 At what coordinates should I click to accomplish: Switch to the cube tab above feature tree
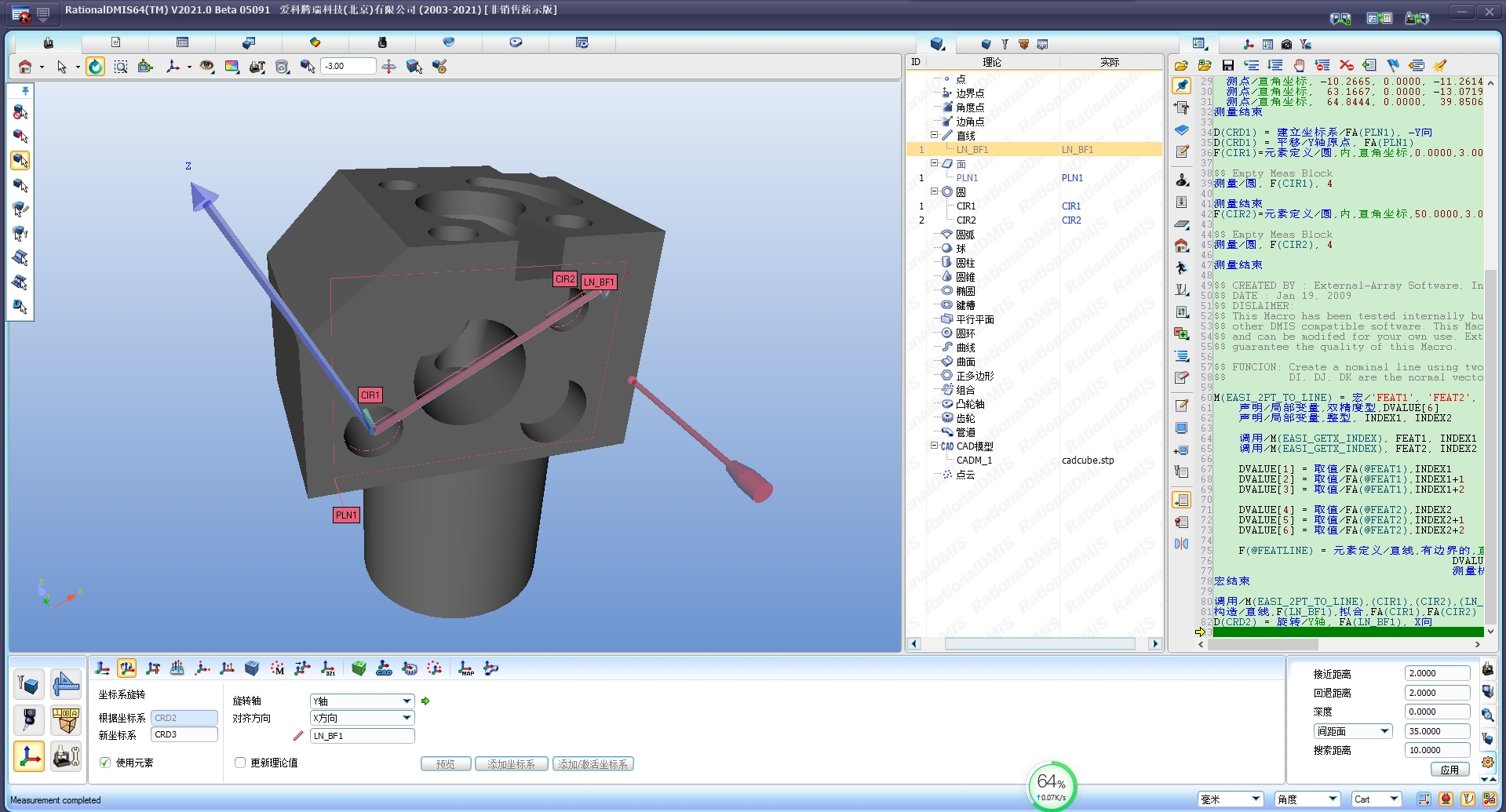point(937,44)
